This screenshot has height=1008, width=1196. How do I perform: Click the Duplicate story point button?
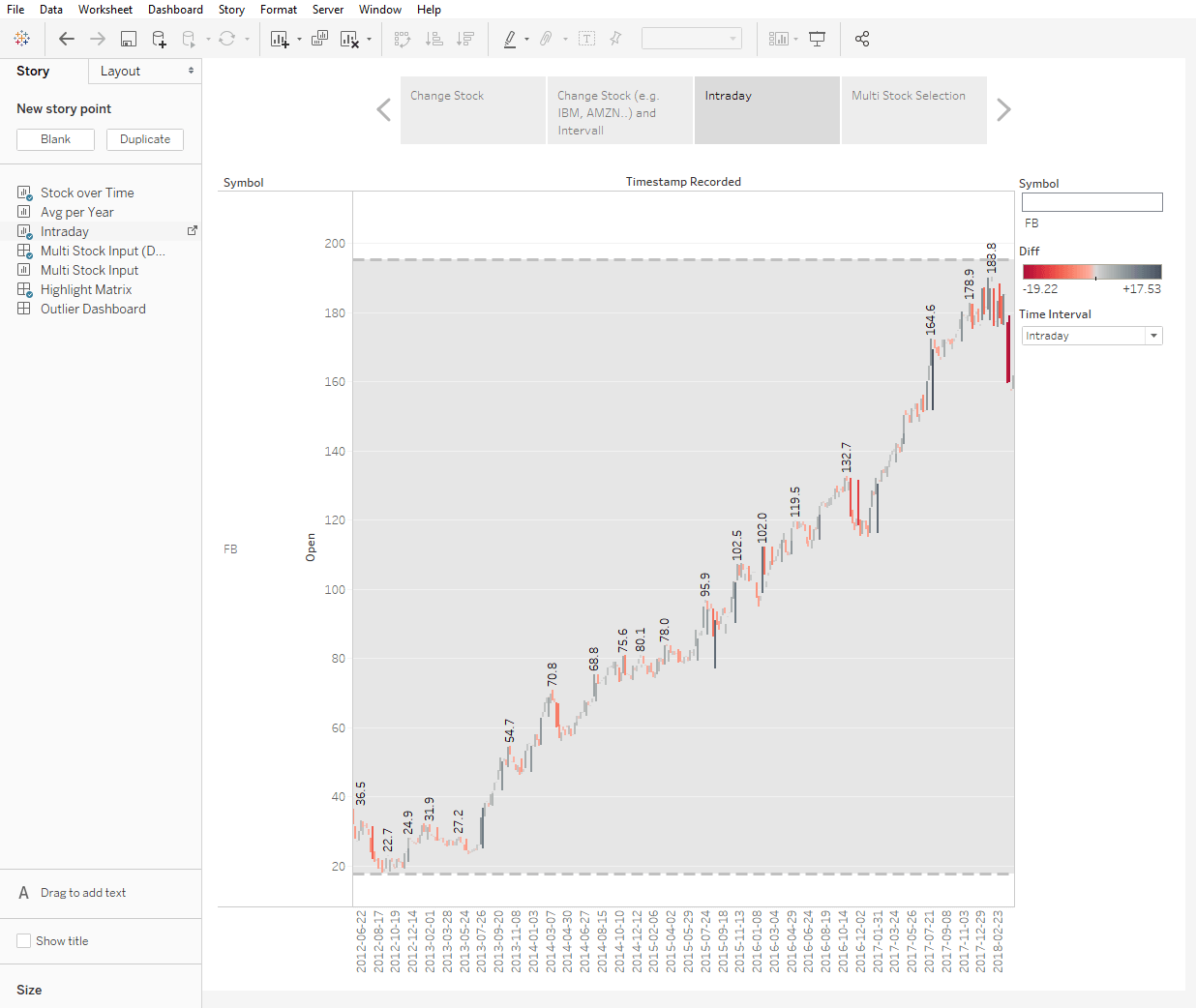pos(144,139)
